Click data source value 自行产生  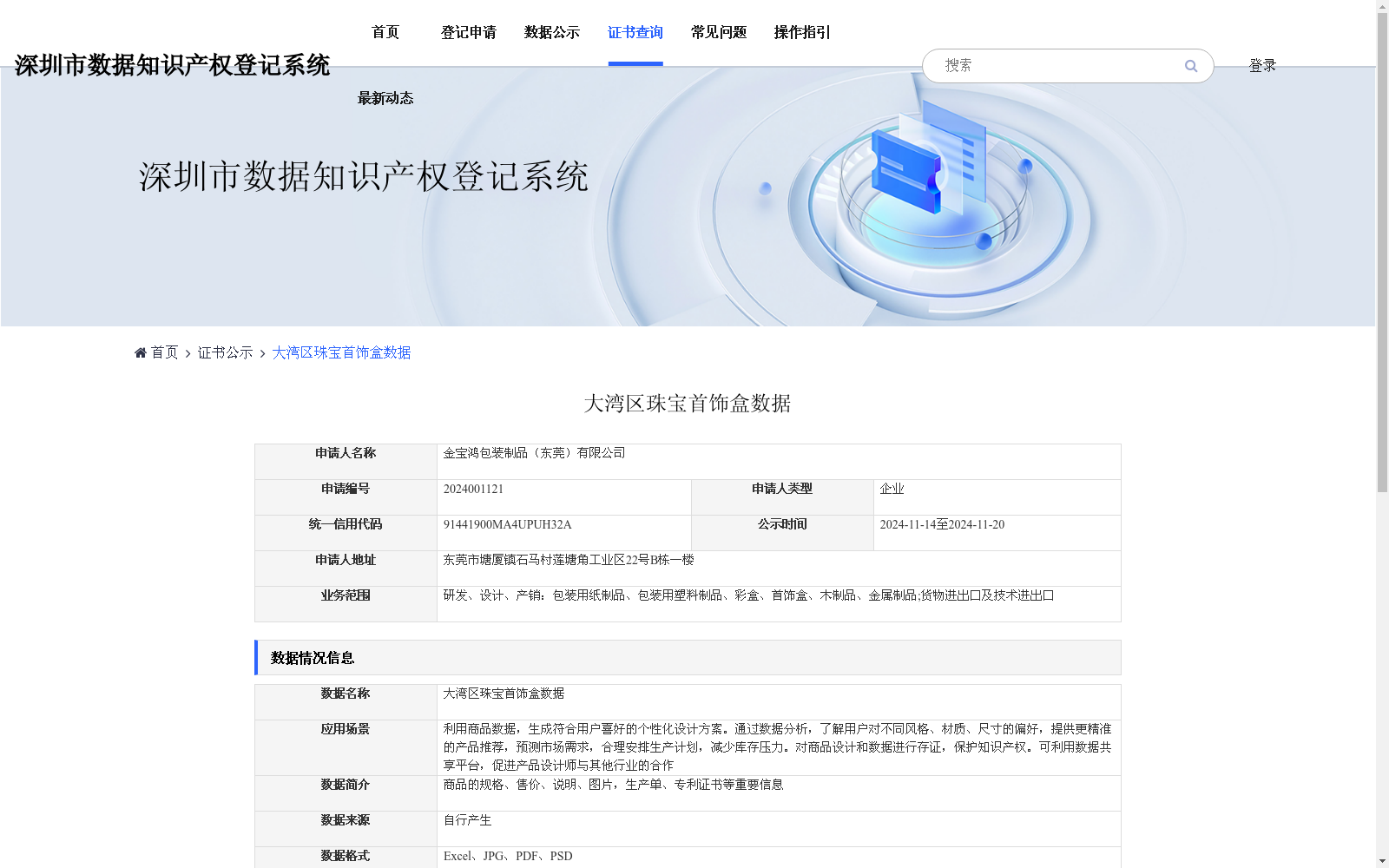tap(468, 820)
